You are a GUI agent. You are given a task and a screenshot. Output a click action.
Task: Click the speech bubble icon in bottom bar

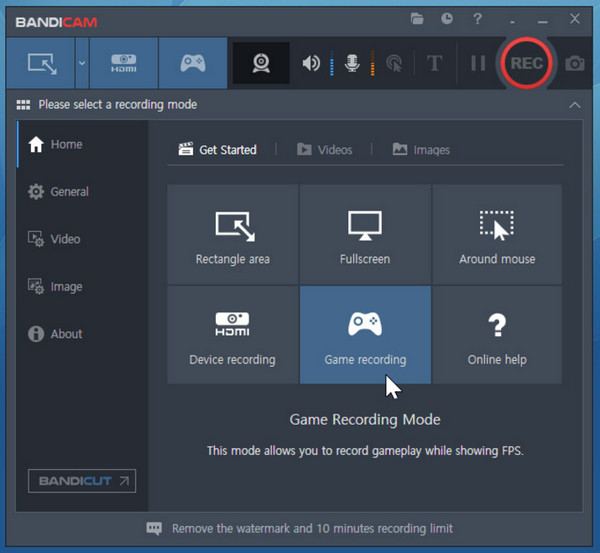(154, 529)
